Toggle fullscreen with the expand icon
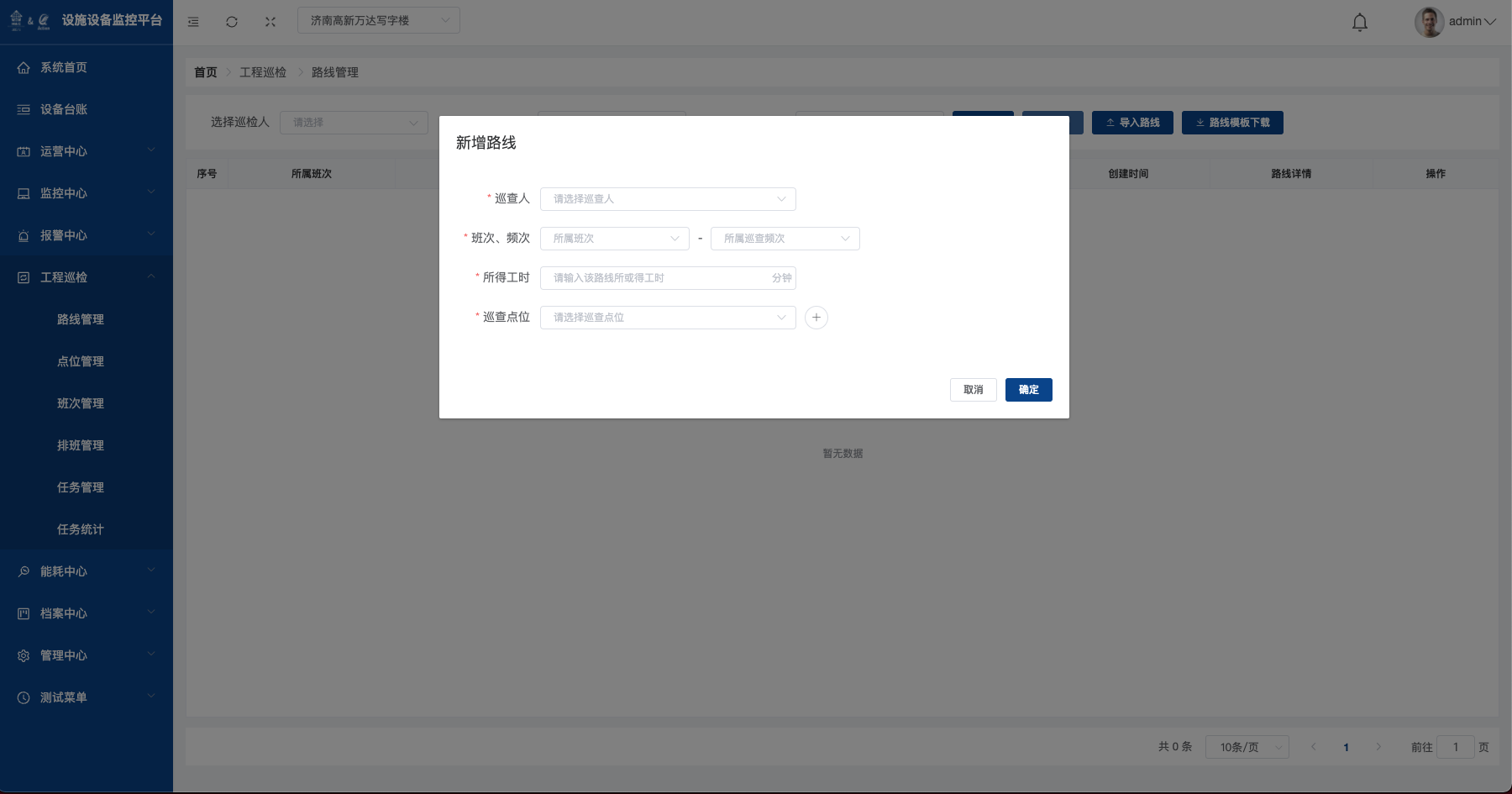The height and width of the screenshot is (794, 1512). (x=270, y=22)
